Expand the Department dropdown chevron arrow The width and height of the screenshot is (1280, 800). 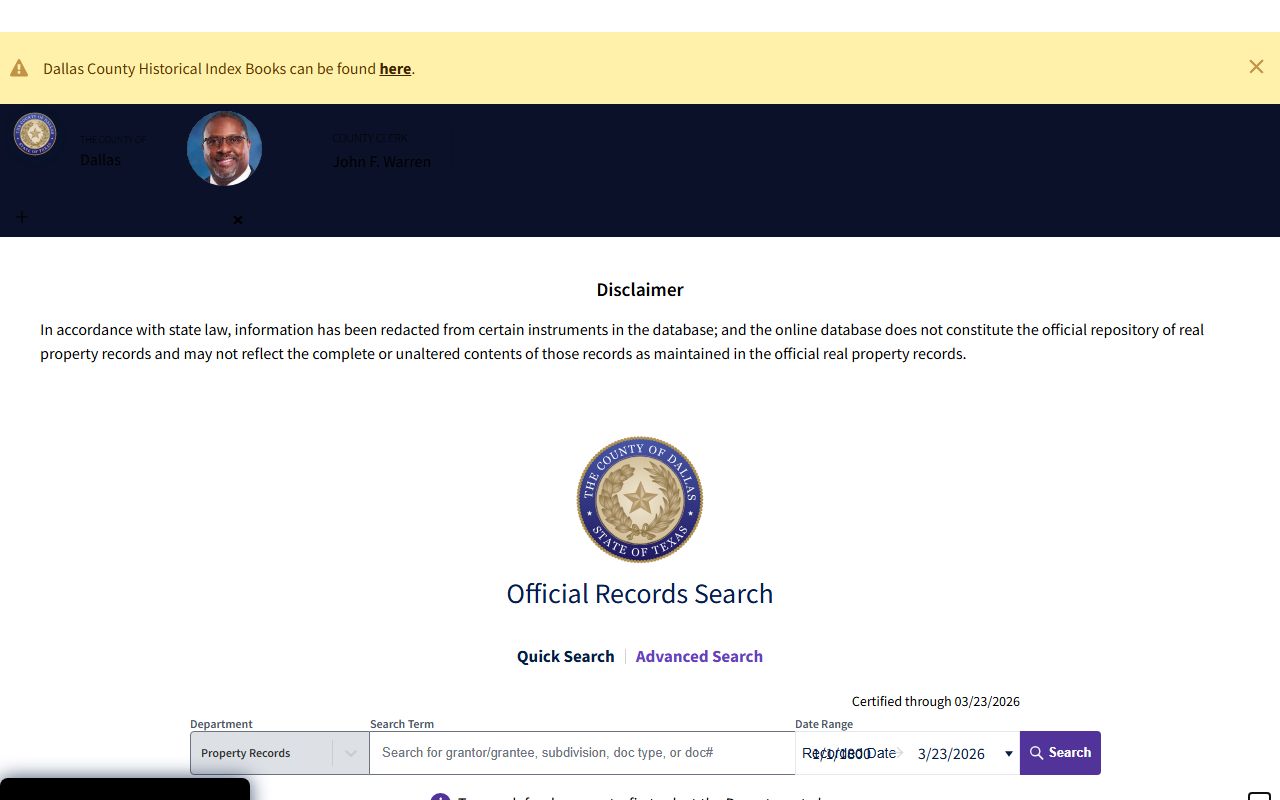point(350,754)
